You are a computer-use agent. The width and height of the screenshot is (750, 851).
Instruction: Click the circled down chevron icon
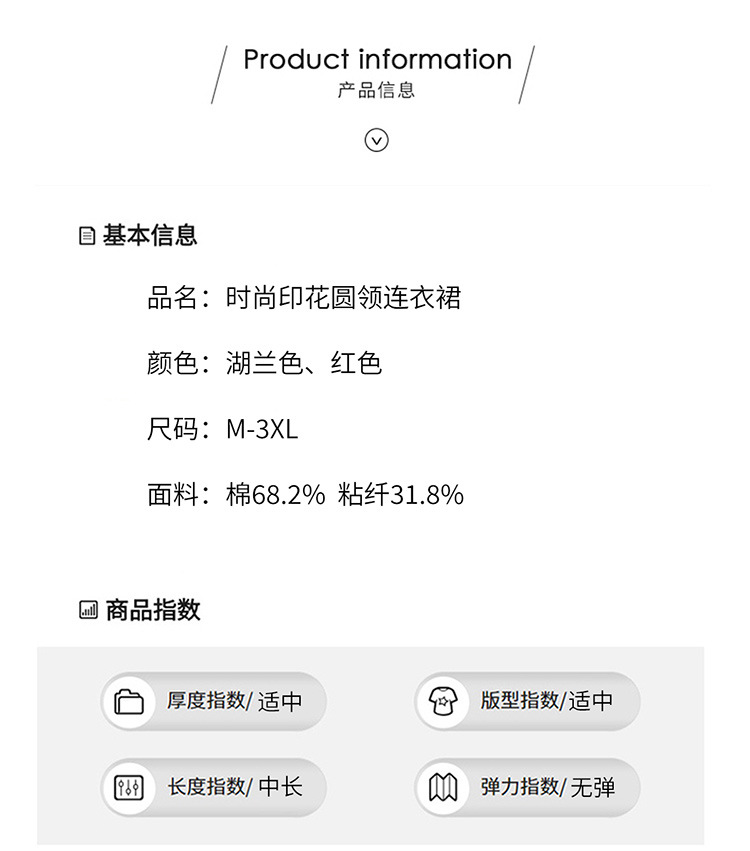tap(376, 140)
